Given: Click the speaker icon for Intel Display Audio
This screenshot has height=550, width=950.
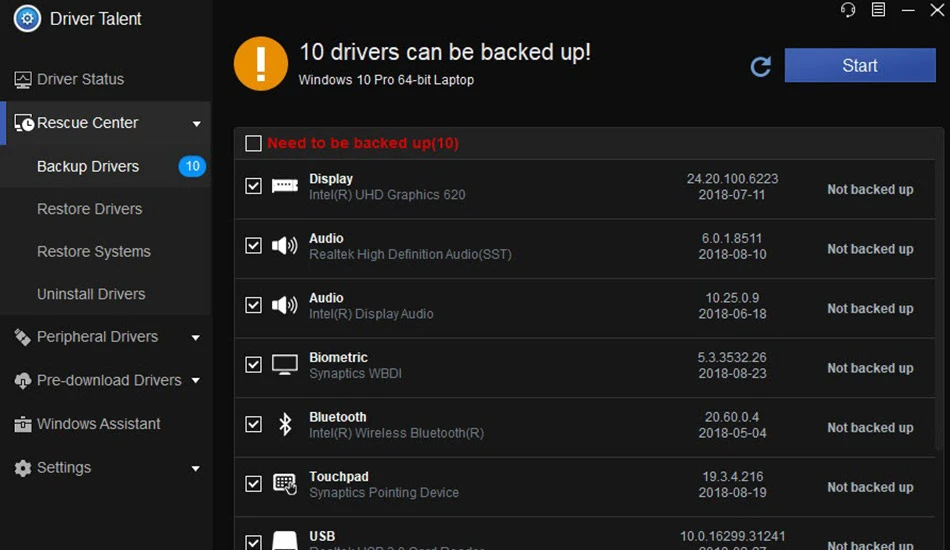Looking at the screenshot, I should click(284, 305).
